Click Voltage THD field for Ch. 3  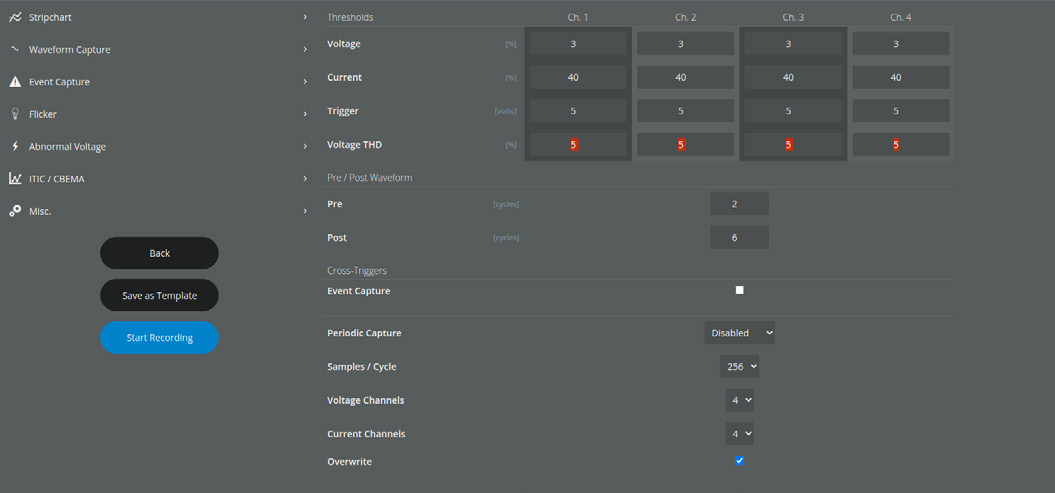click(793, 145)
